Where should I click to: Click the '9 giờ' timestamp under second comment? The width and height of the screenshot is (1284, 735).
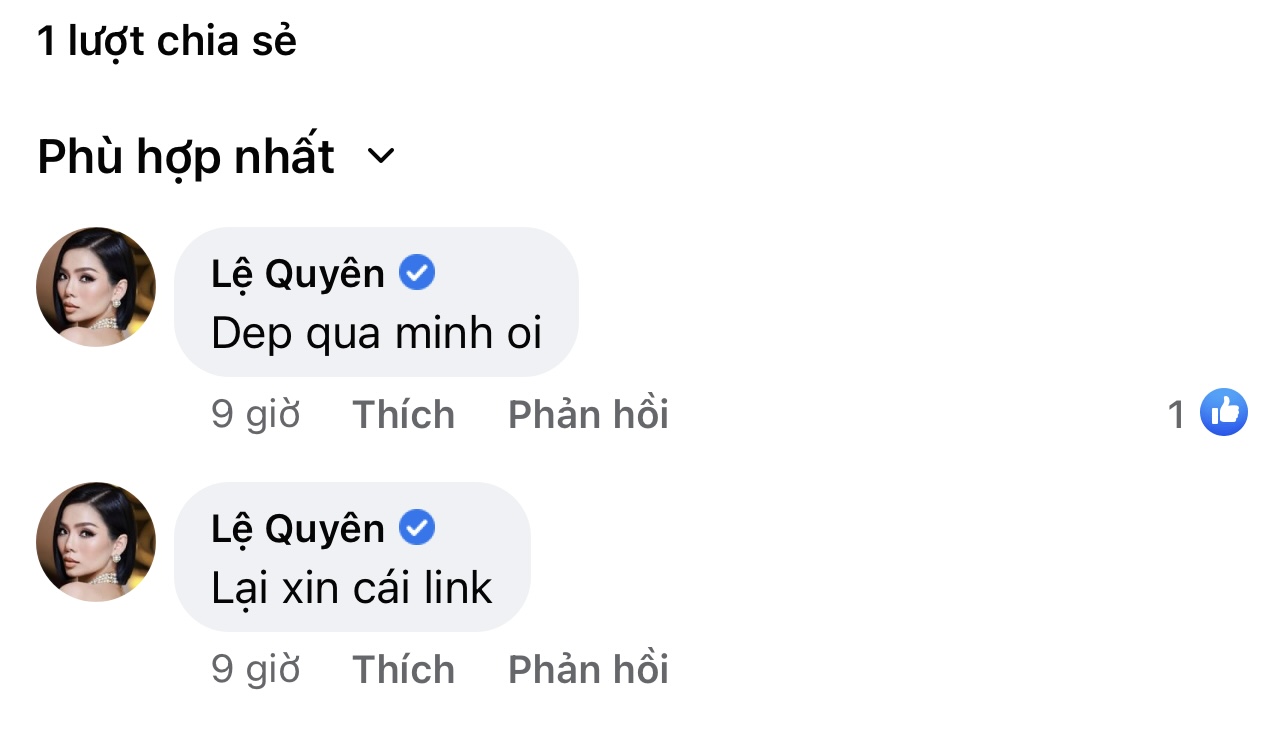256,669
